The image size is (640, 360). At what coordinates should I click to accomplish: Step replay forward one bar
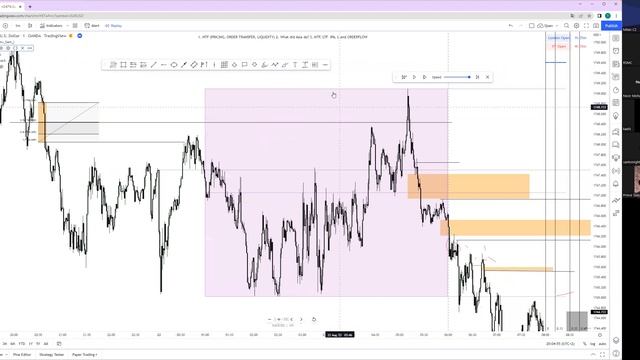coord(424,77)
